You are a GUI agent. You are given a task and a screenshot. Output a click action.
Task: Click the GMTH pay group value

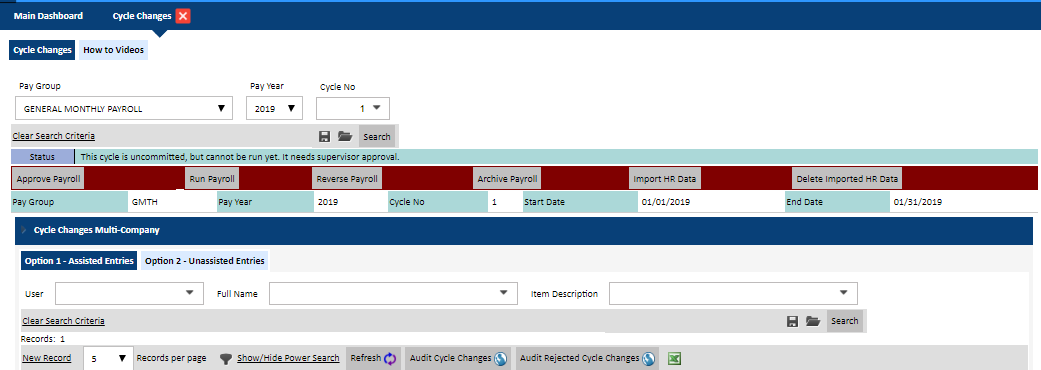point(144,202)
